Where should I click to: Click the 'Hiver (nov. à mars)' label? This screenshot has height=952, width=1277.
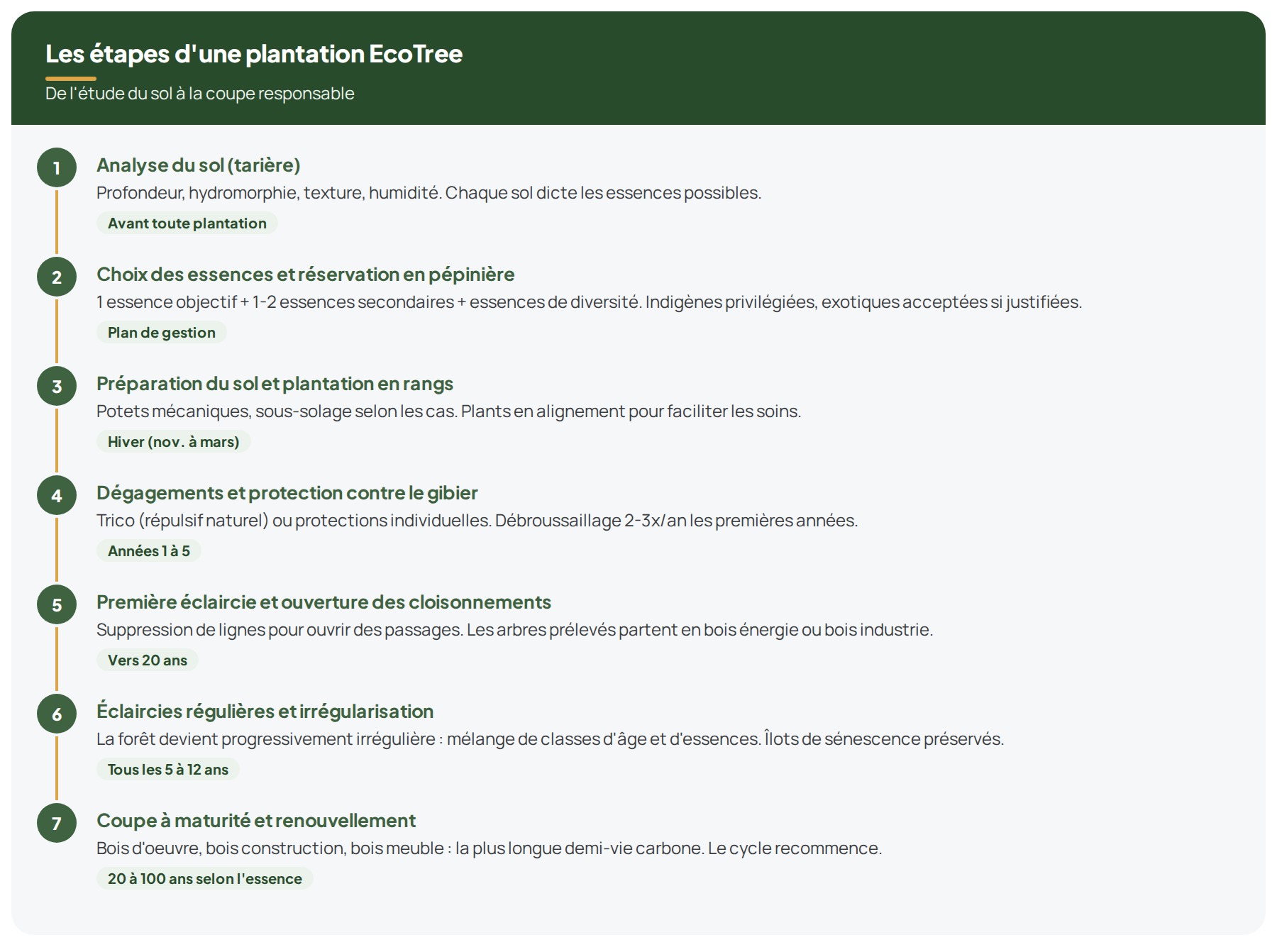point(173,442)
